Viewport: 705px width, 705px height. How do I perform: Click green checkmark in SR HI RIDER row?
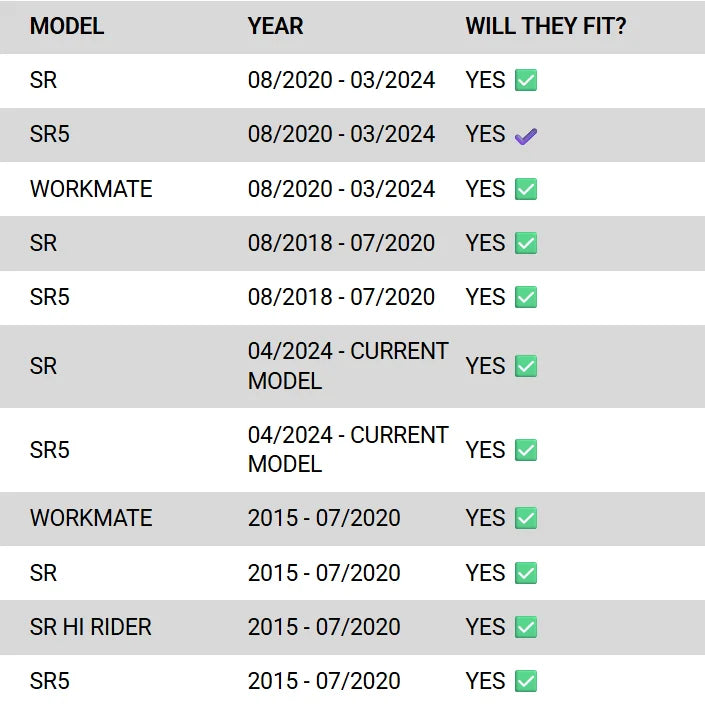[526, 627]
